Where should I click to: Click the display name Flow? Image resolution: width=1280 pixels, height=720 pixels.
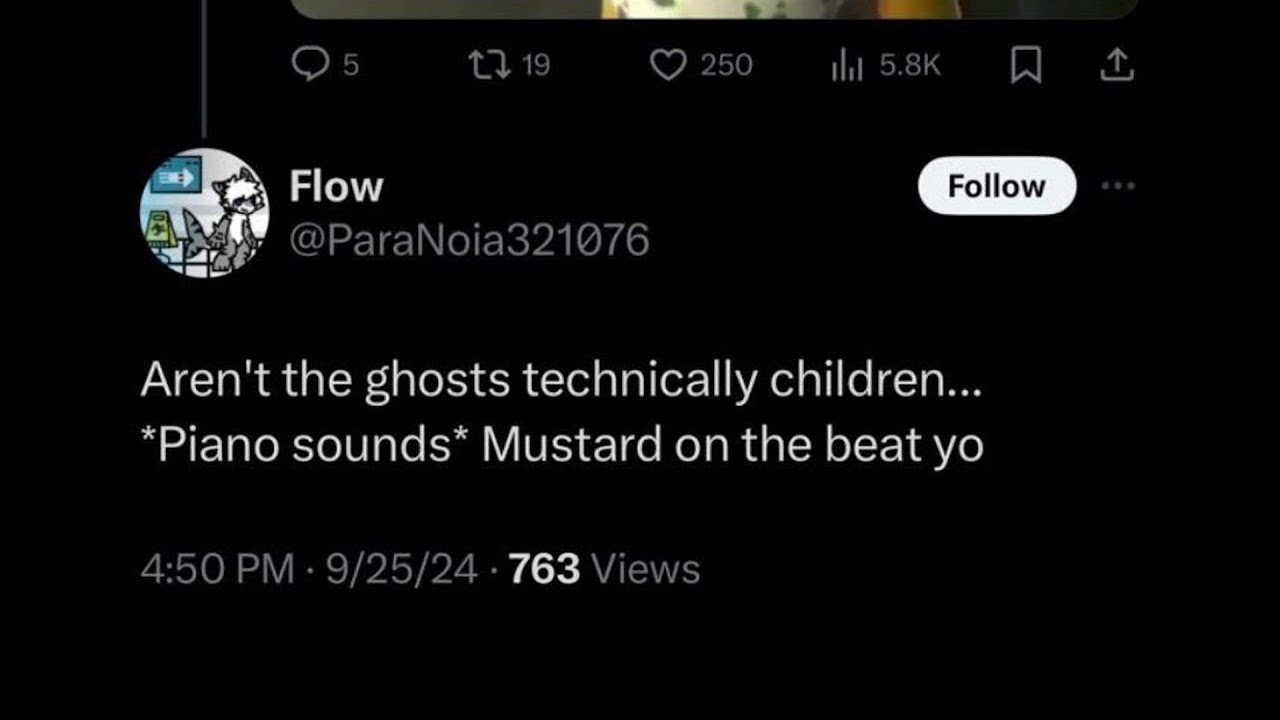[x=336, y=186]
